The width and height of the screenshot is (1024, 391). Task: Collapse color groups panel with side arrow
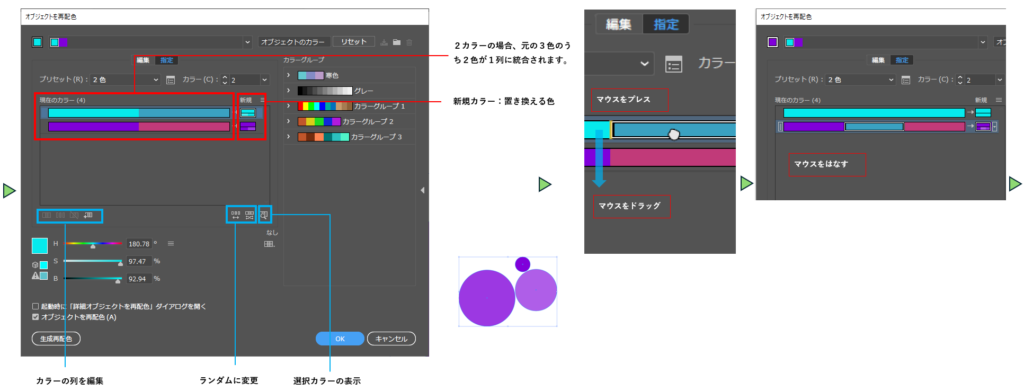point(422,190)
